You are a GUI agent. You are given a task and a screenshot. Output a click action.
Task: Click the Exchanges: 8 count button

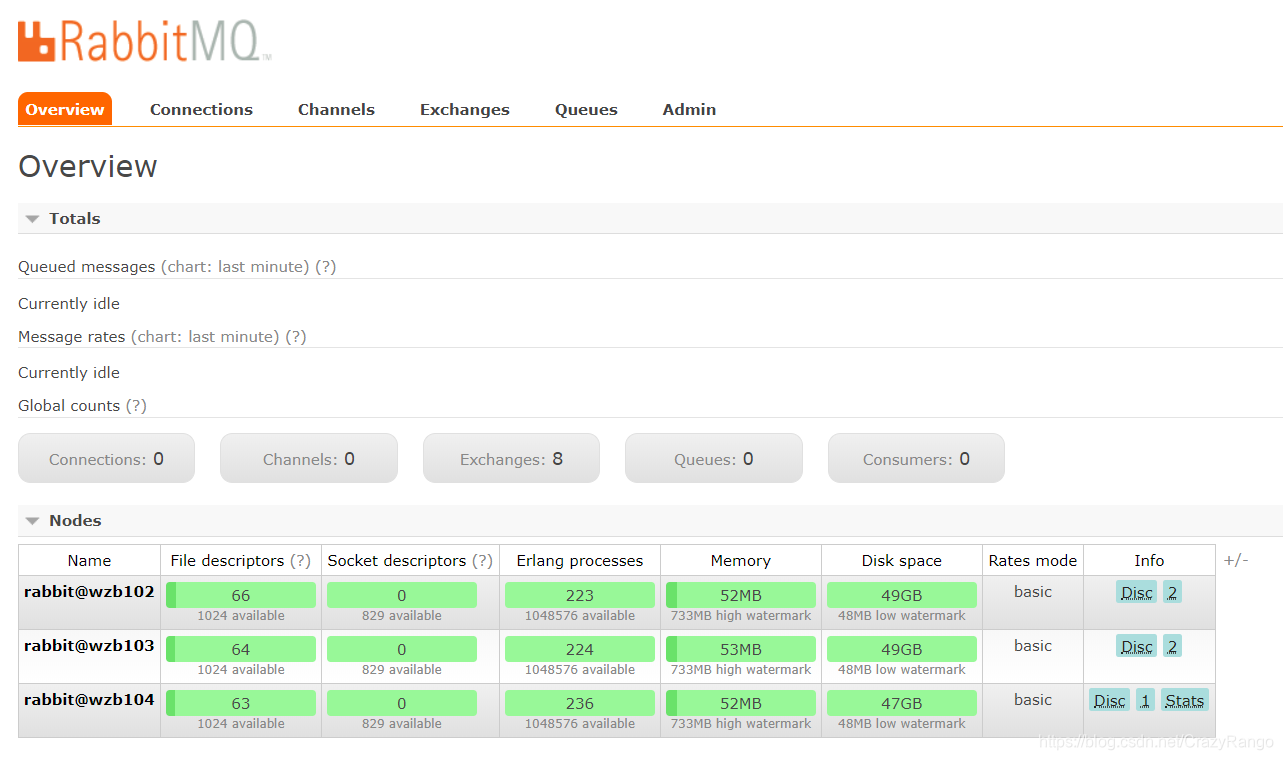(x=511, y=459)
